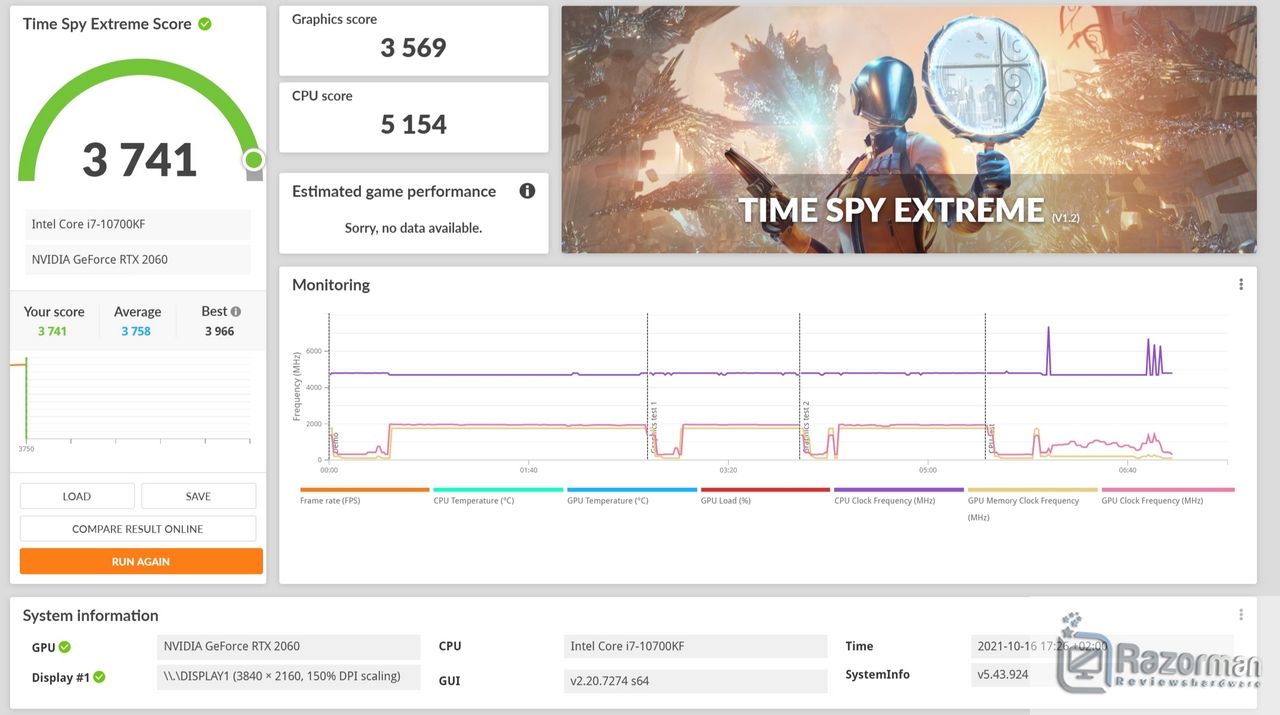This screenshot has height=715, width=1280.
Task: Click the orange RUN AGAIN button
Action: (141, 561)
